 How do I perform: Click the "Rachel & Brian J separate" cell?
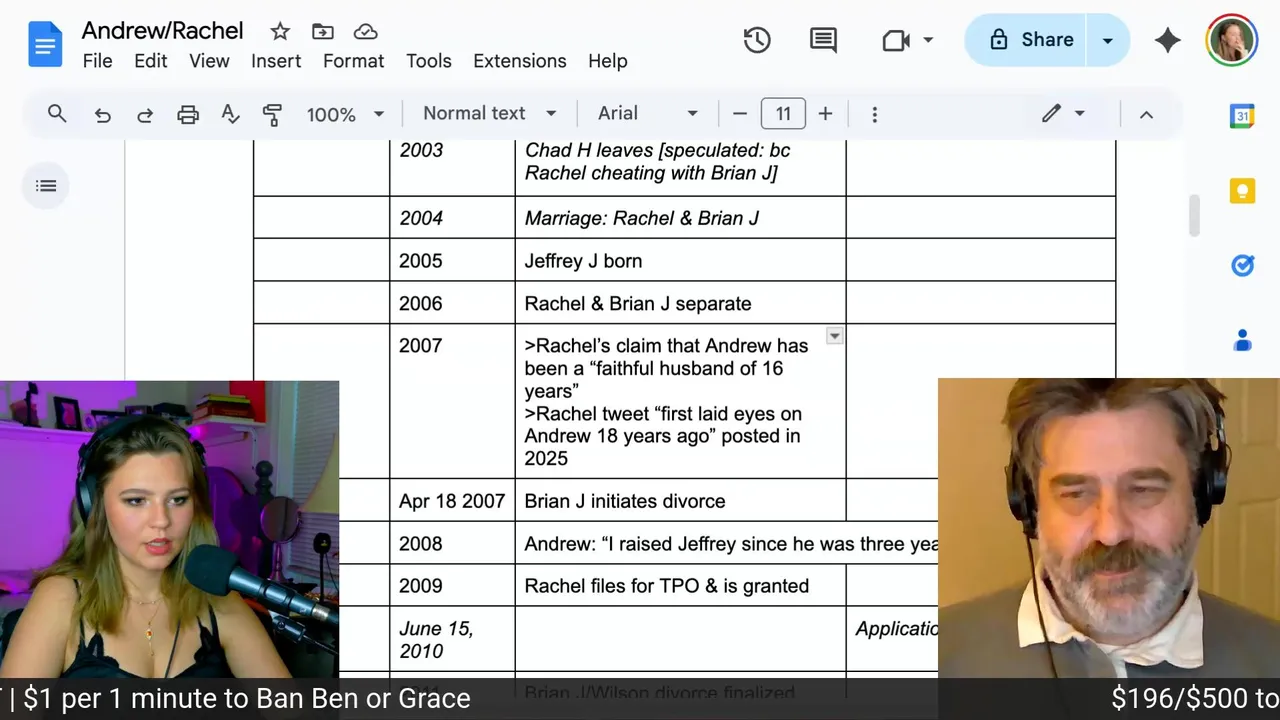pos(680,303)
